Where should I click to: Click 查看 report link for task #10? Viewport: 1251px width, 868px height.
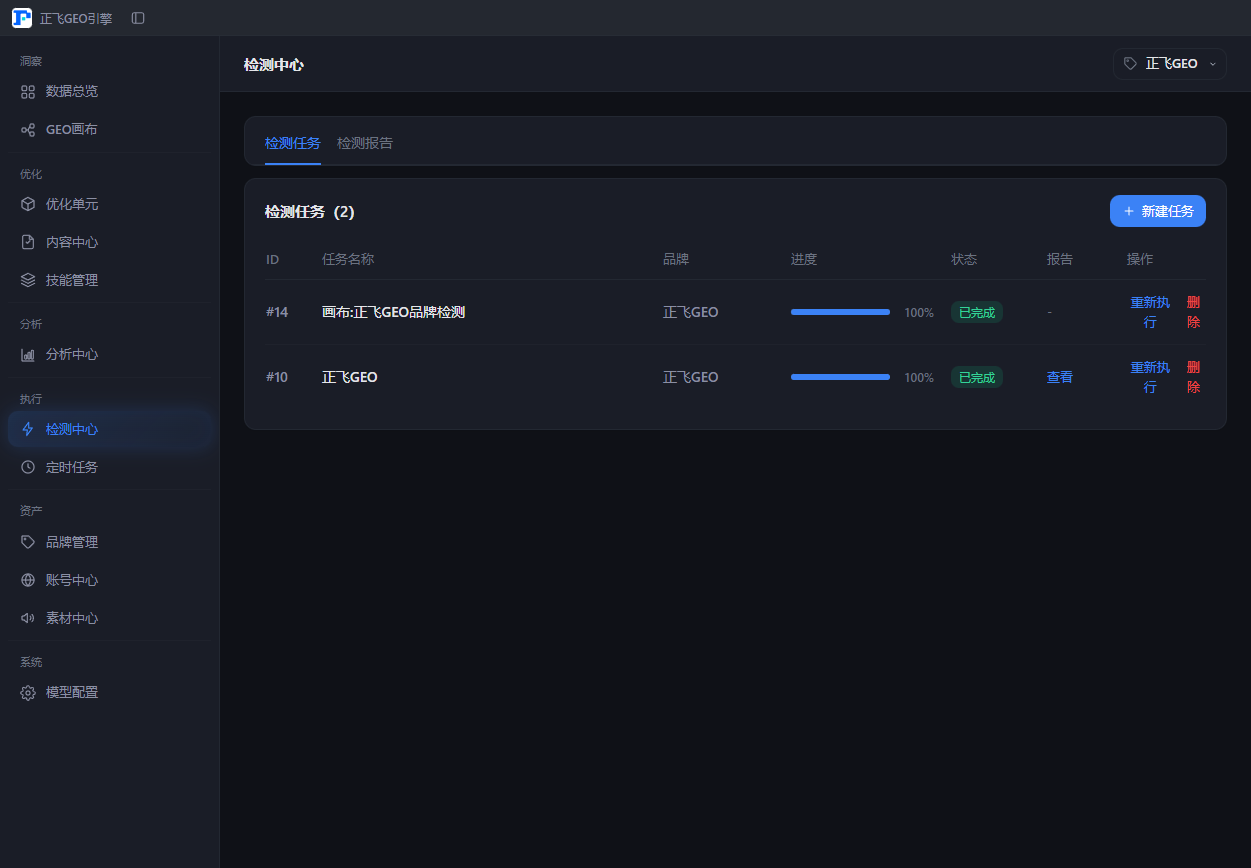1060,377
